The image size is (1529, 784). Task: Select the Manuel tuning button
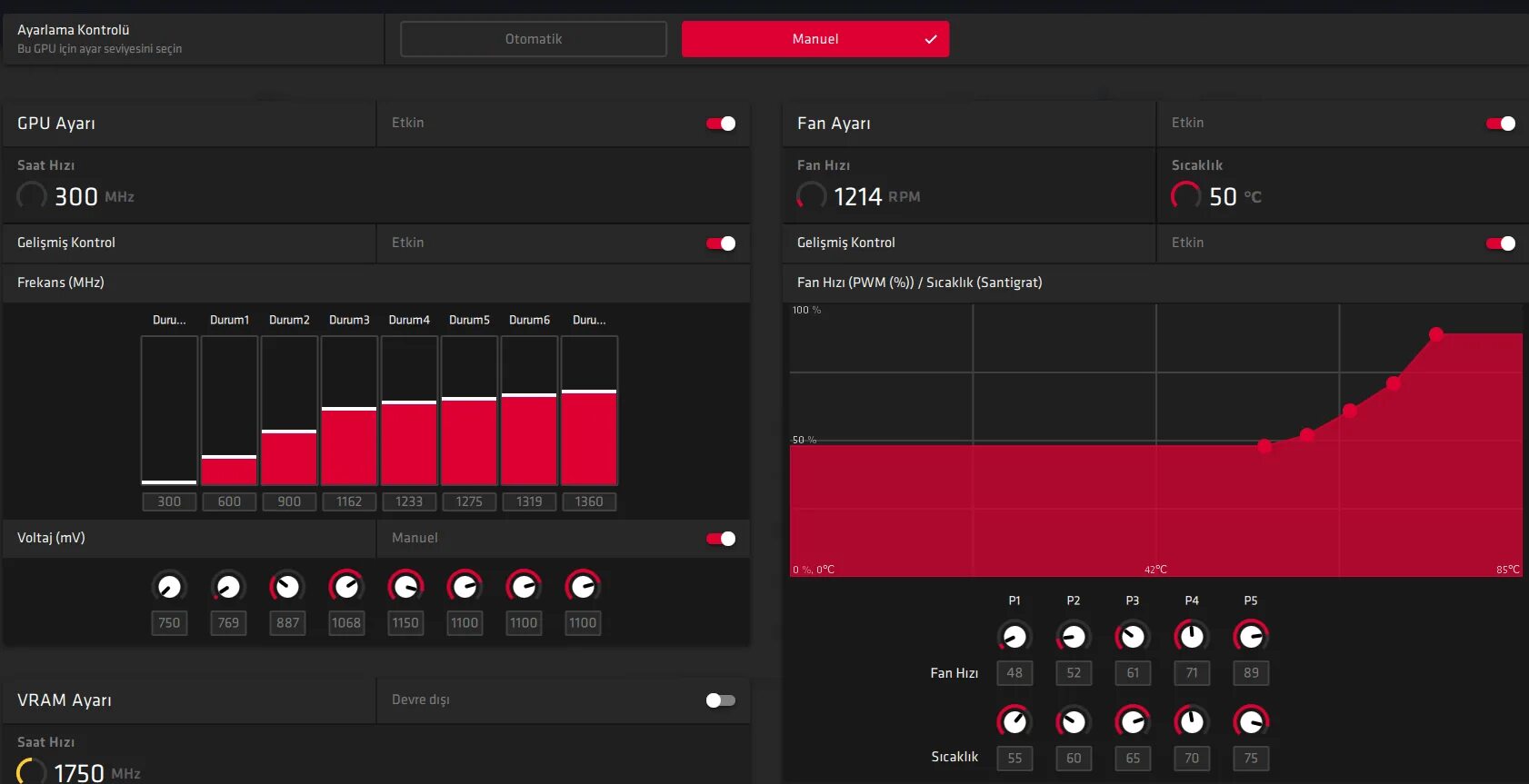815,39
